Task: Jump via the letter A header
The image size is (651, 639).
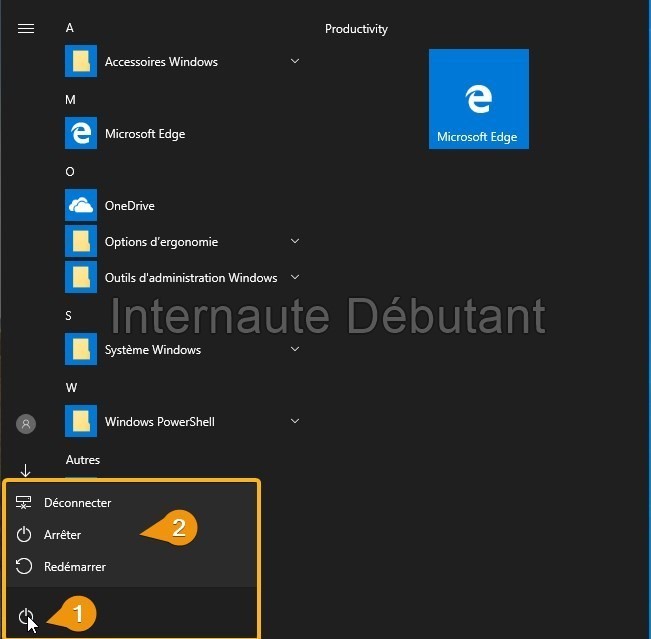Action: pos(70,28)
